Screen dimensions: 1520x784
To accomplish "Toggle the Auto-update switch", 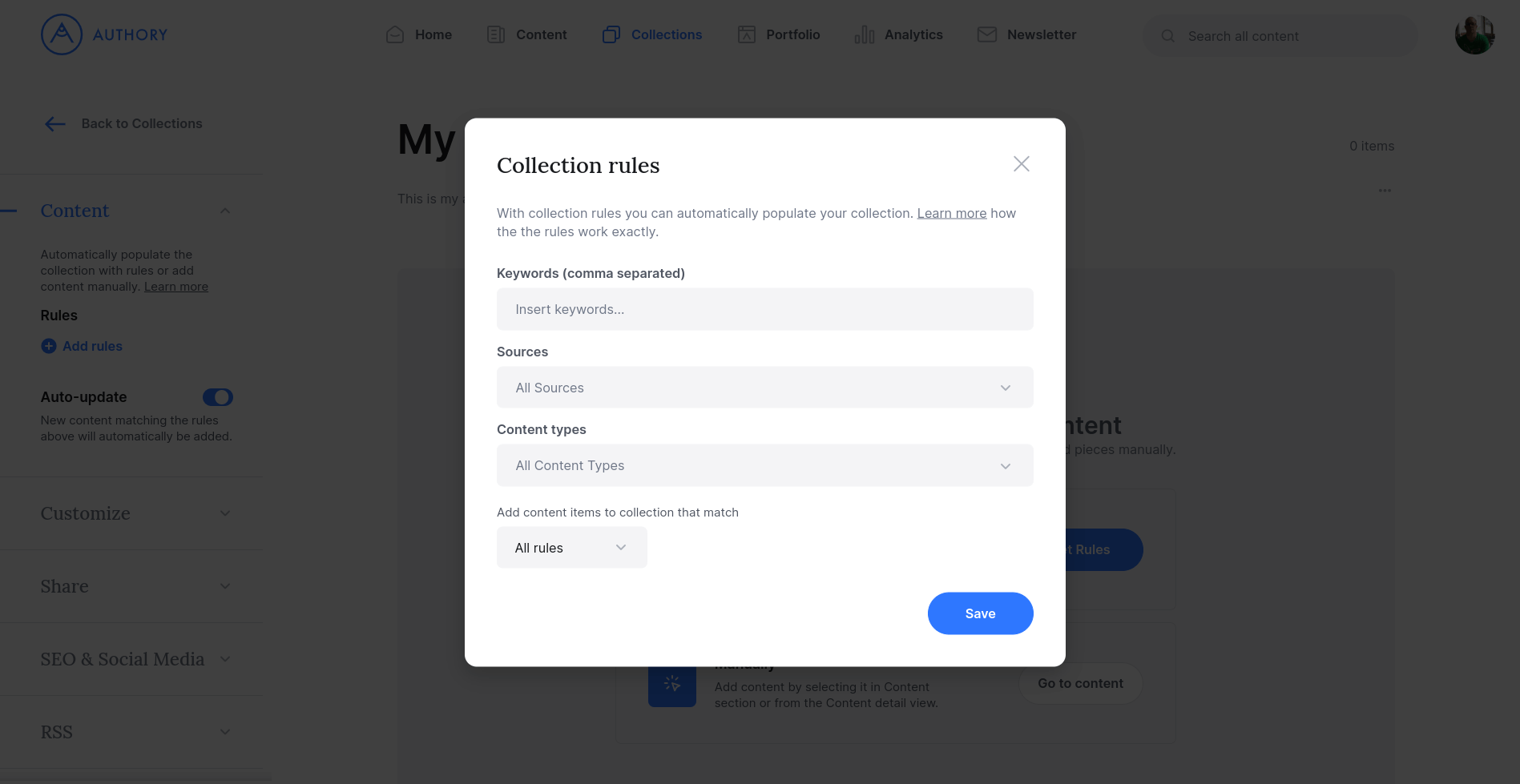I will point(217,397).
